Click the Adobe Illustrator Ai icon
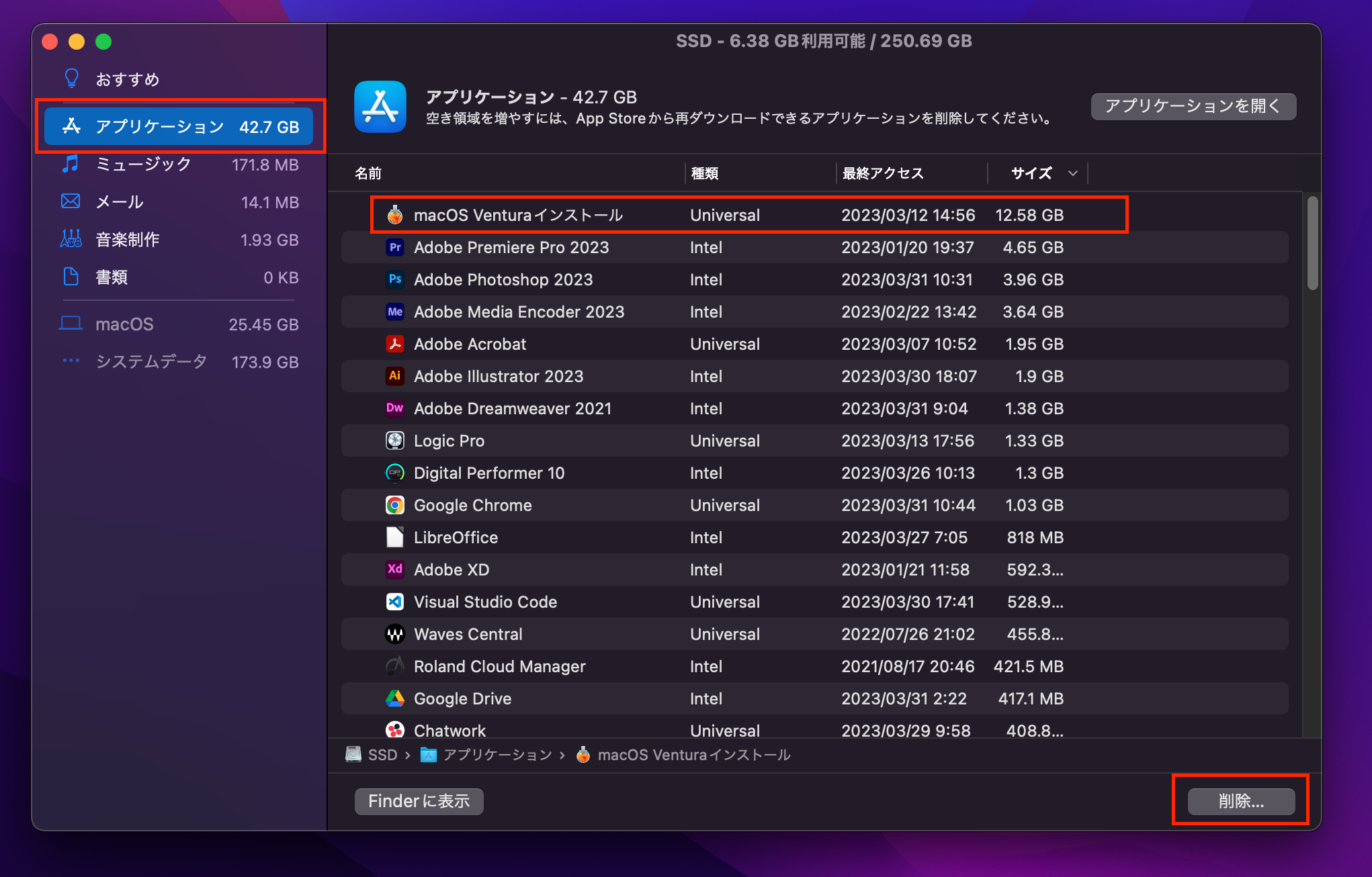1372x877 pixels. pos(395,376)
